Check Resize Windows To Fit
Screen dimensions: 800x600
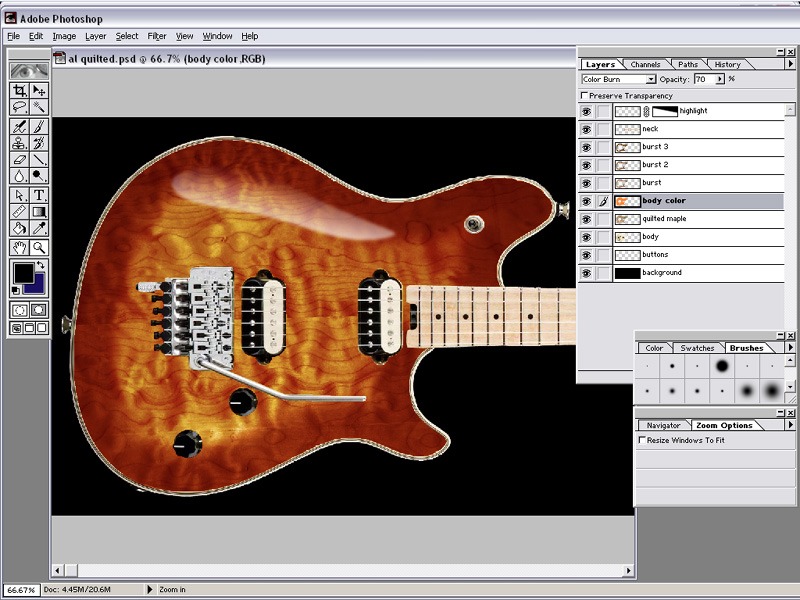(x=642, y=440)
